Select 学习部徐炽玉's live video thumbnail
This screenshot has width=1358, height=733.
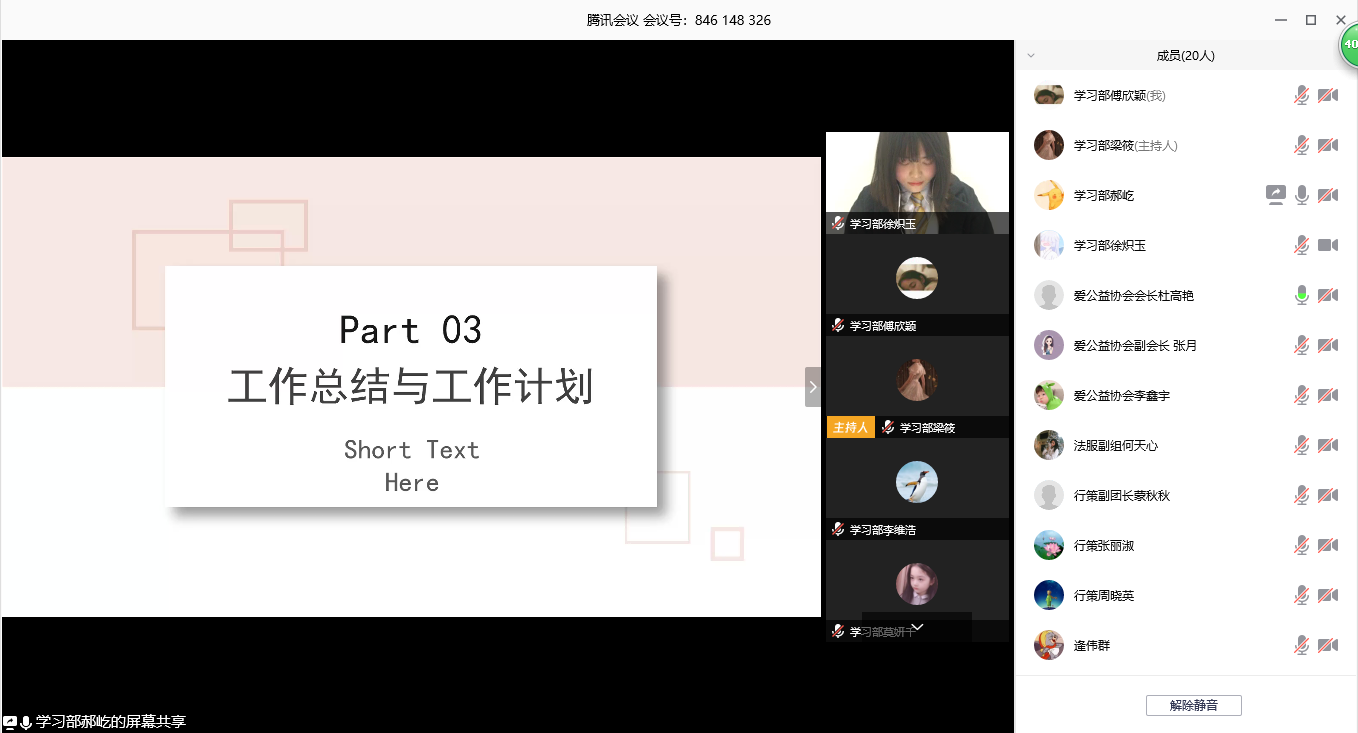click(917, 175)
